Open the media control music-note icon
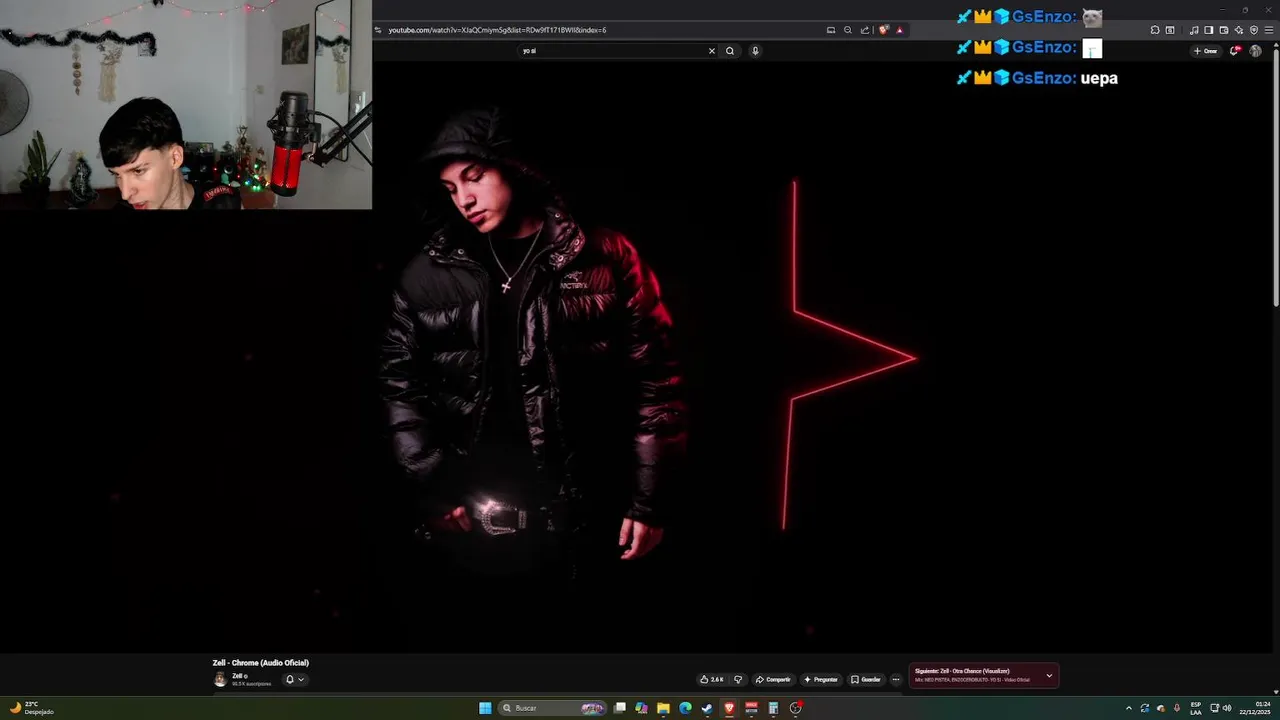The image size is (1280, 720). [x=1194, y=30]
